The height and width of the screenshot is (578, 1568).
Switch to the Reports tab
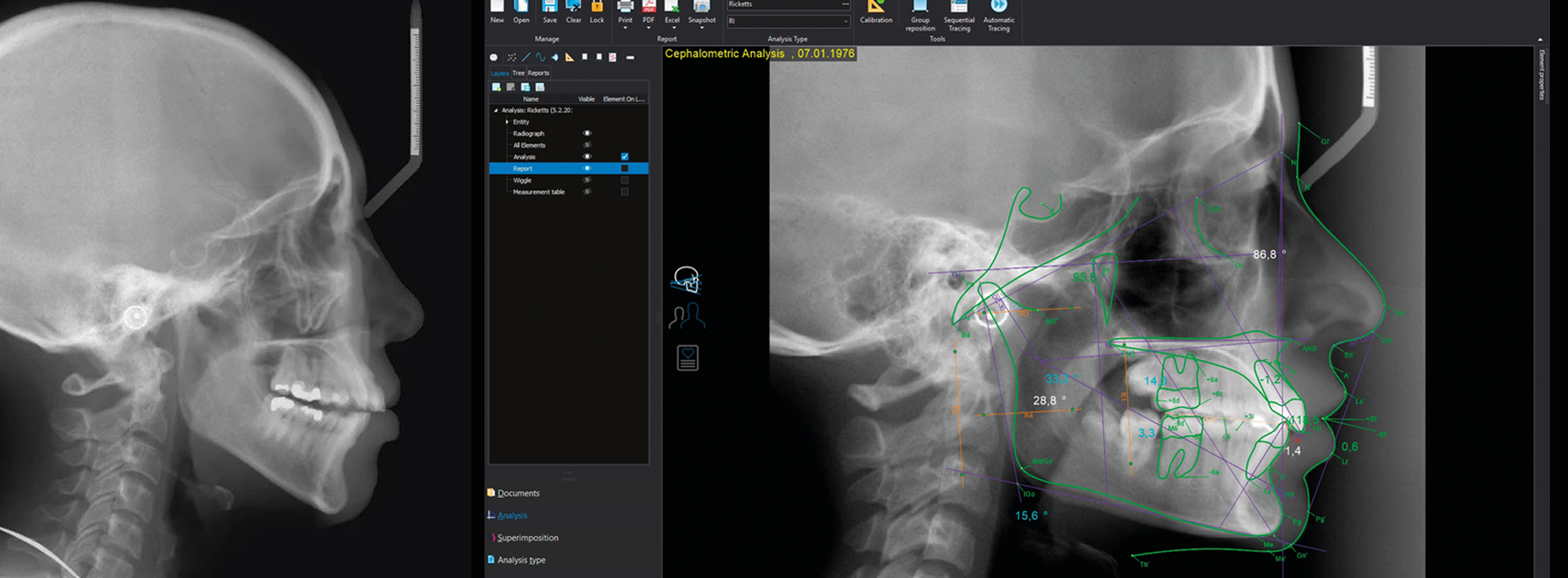(x=538, y=73)
